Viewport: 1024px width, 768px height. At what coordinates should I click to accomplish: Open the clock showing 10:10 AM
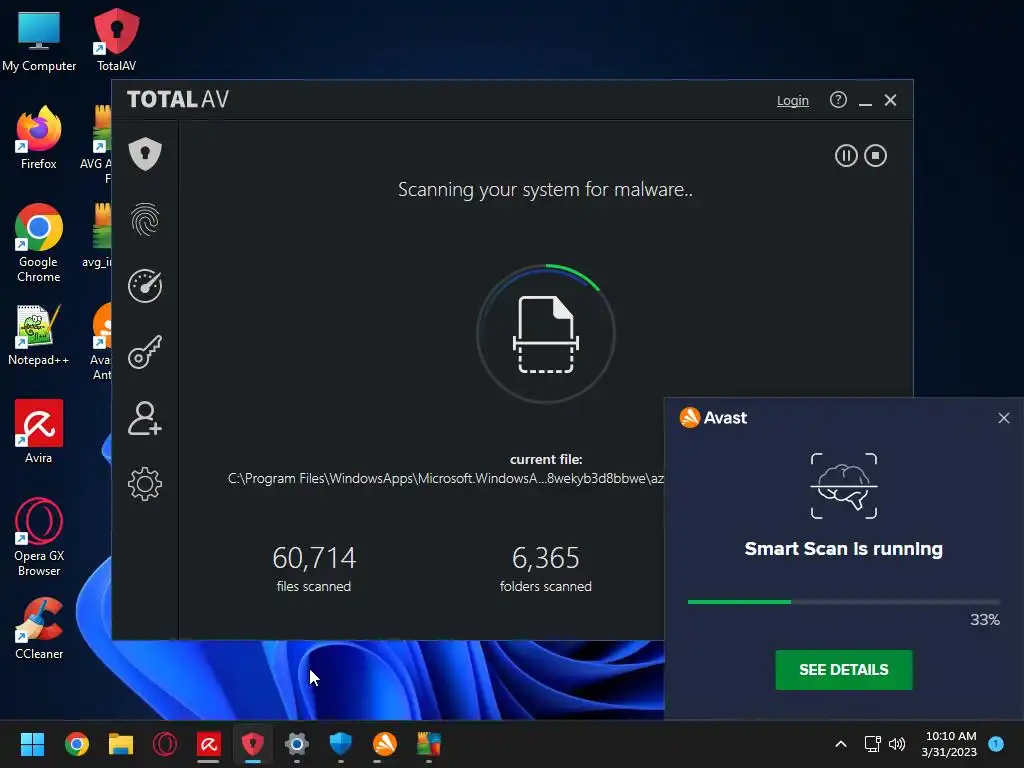[949, 744]
